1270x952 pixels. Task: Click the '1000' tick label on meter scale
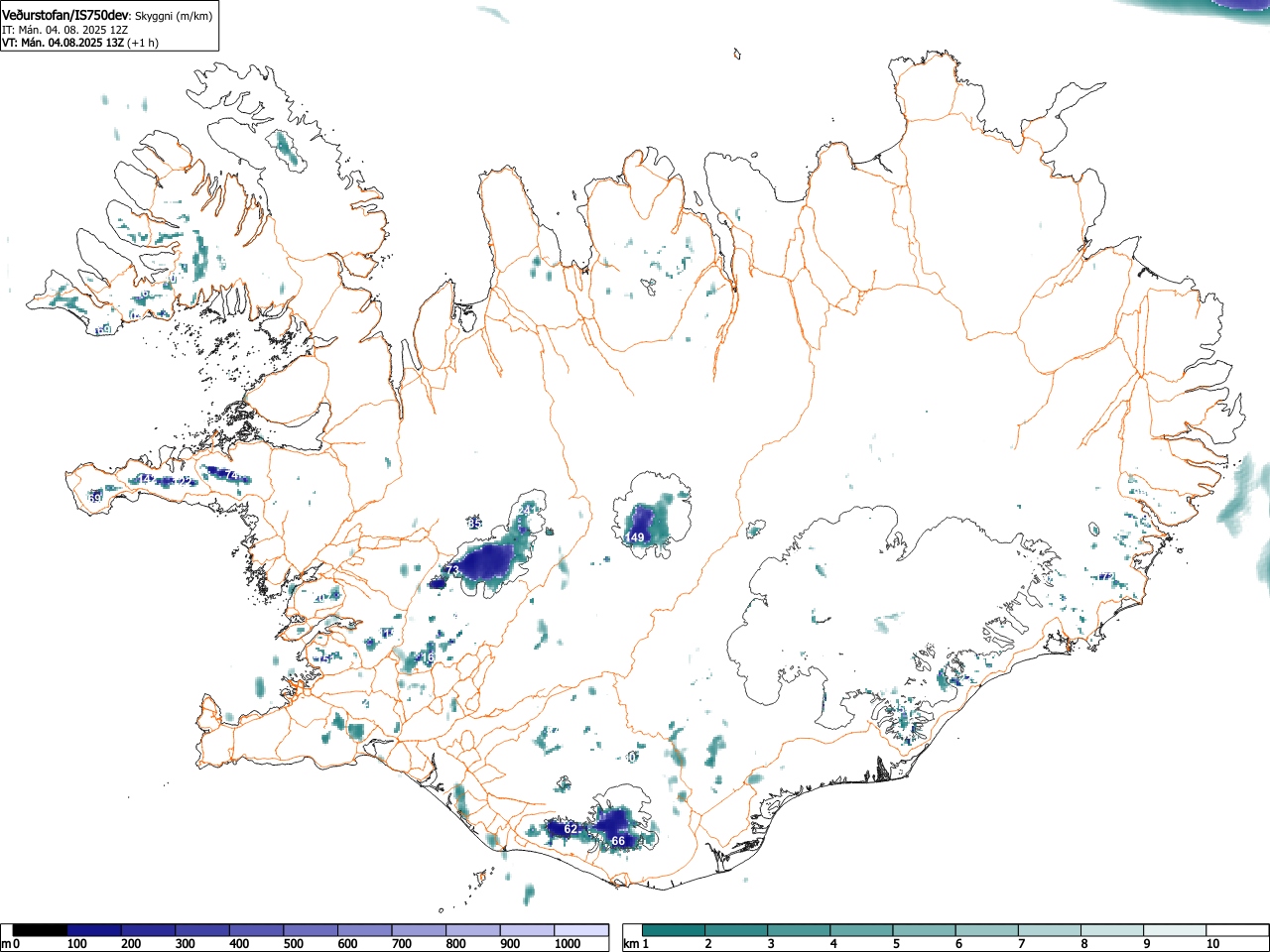(568, 944)
